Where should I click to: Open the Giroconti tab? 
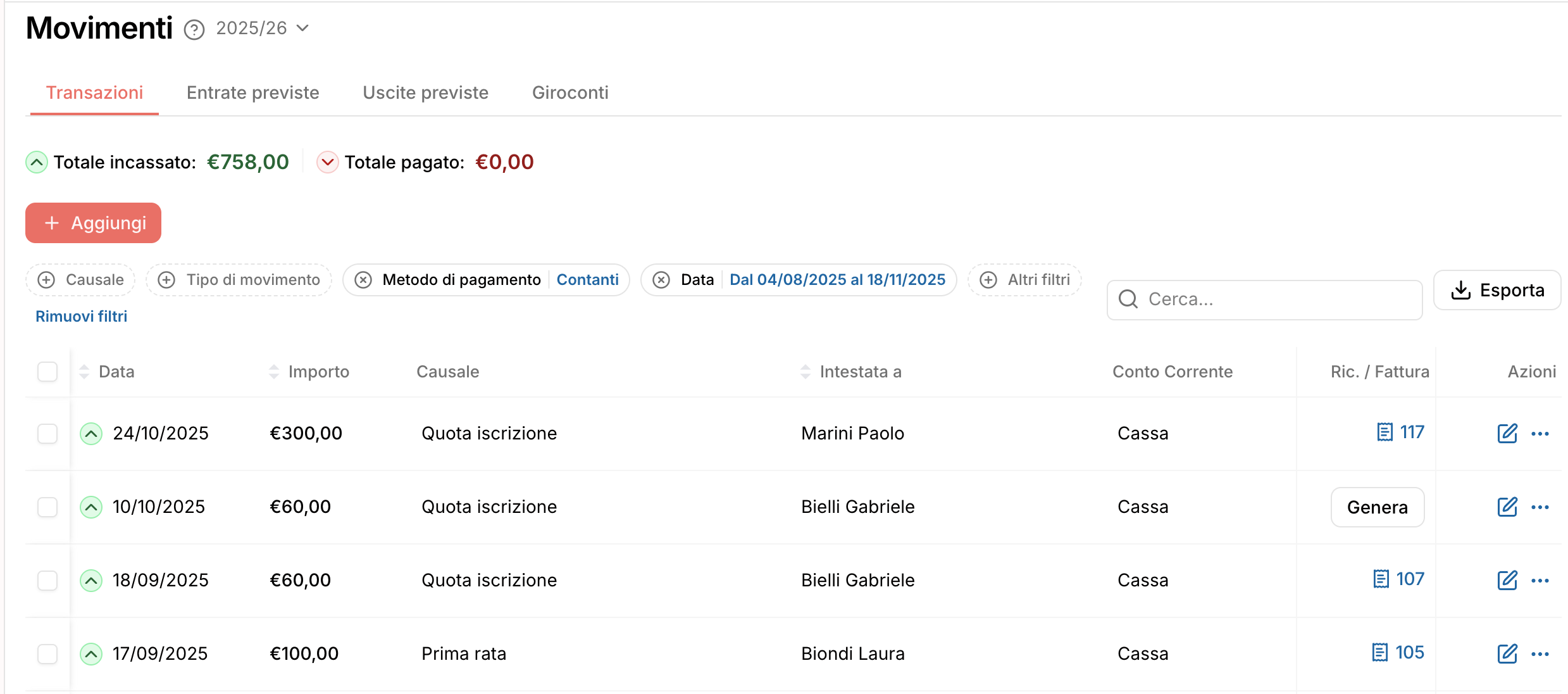[x=569, y=93]
